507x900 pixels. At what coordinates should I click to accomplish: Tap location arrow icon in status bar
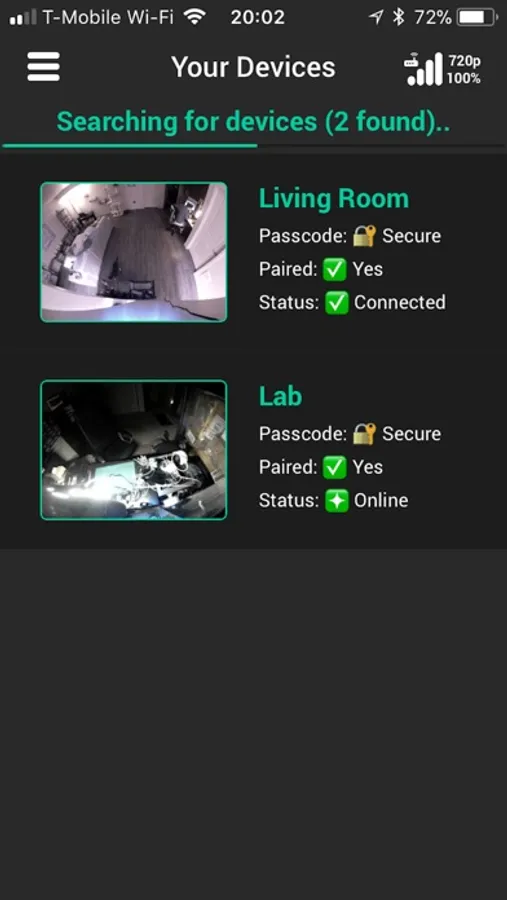pos(376,17)
